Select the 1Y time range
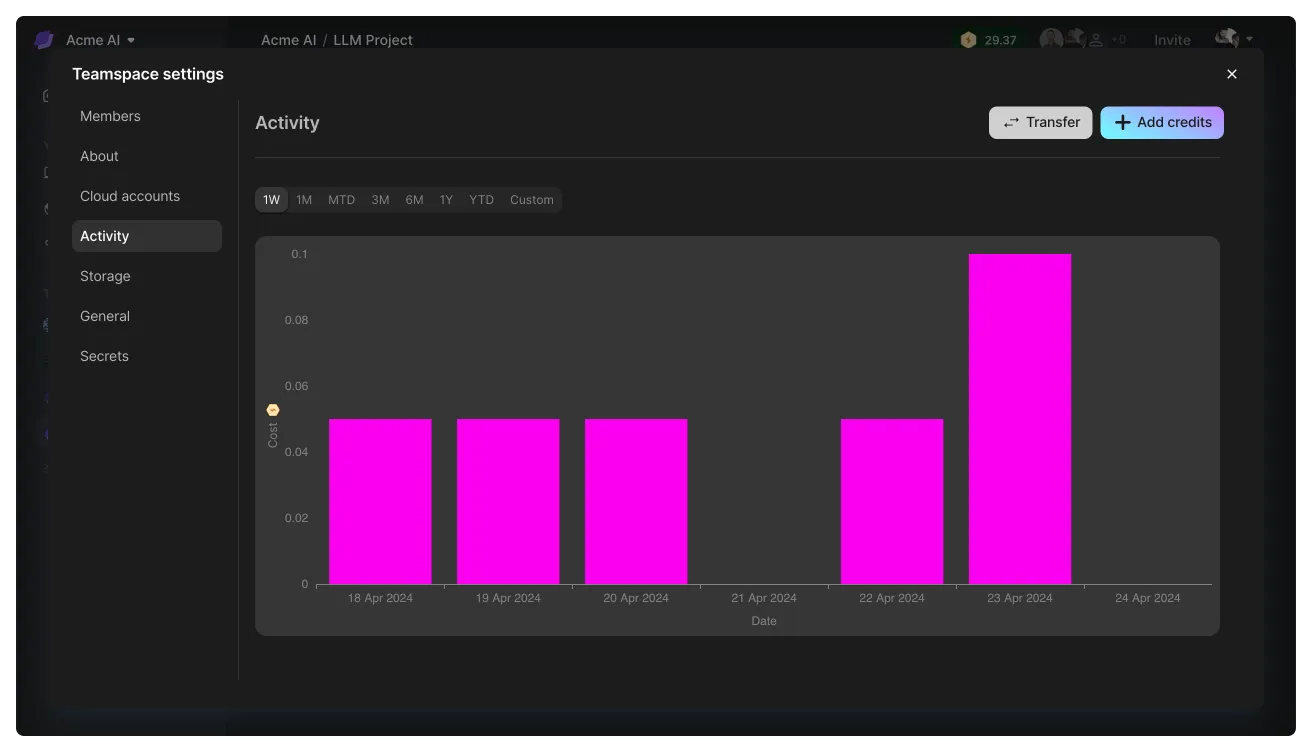 pyautogui.click(x=446, y=200)
